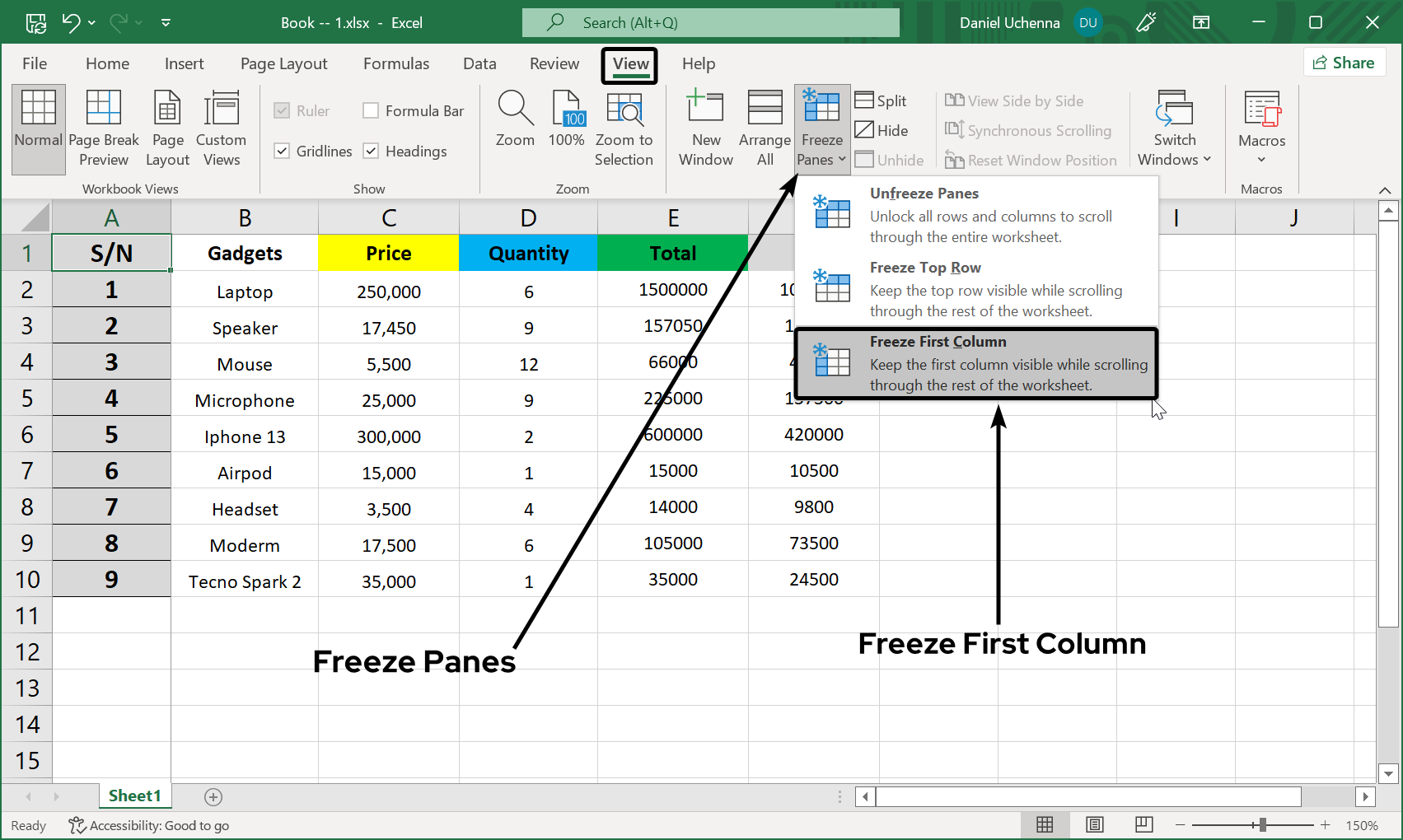Uncheck the Formula Bar option
1403x840 pixels.
[x=370, y=110]
